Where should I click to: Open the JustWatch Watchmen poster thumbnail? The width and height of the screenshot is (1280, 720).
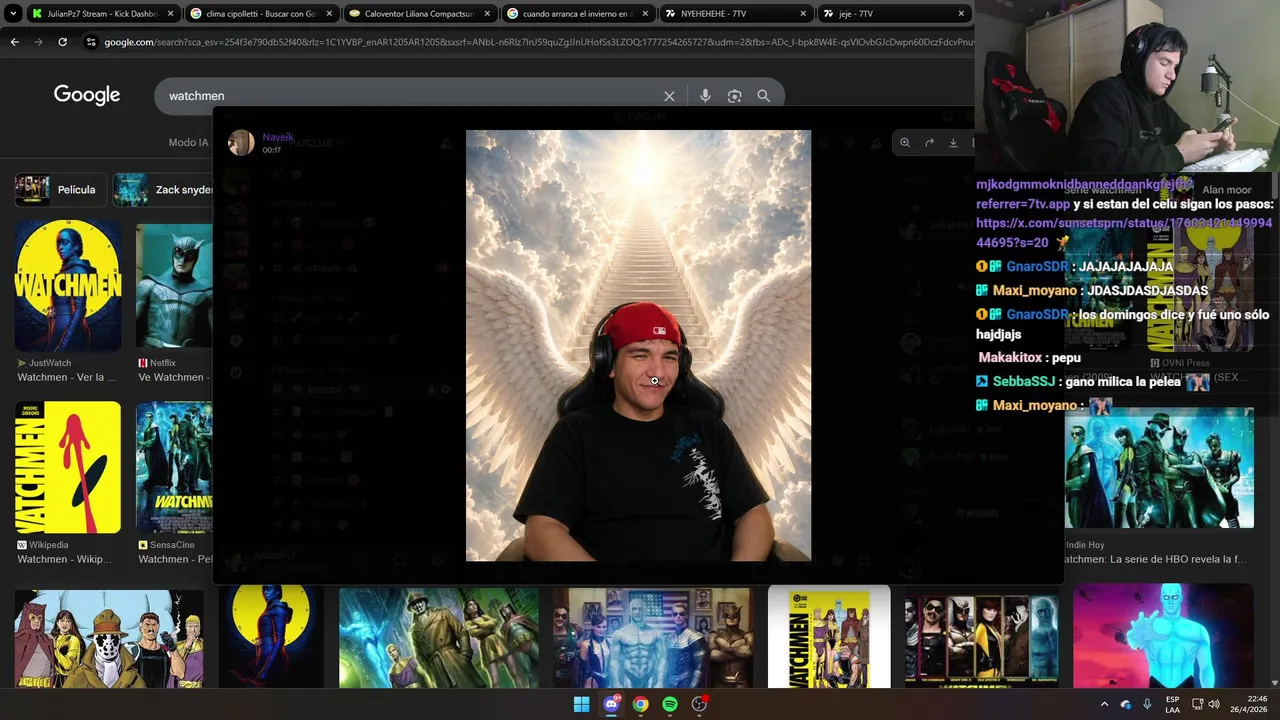[x=68, y=286]
